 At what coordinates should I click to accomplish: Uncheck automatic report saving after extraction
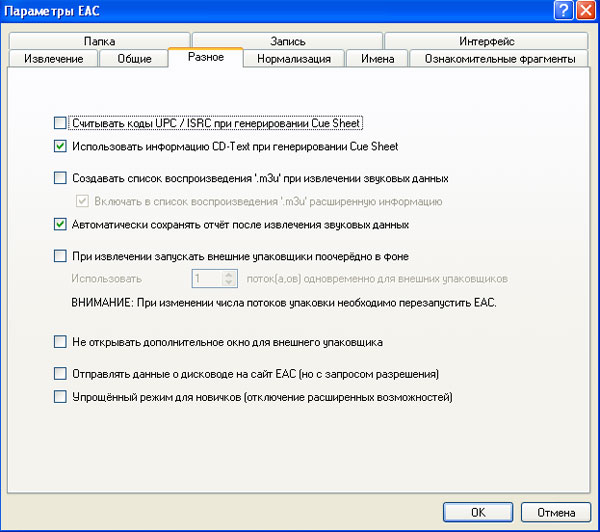(x=60, y=225)
